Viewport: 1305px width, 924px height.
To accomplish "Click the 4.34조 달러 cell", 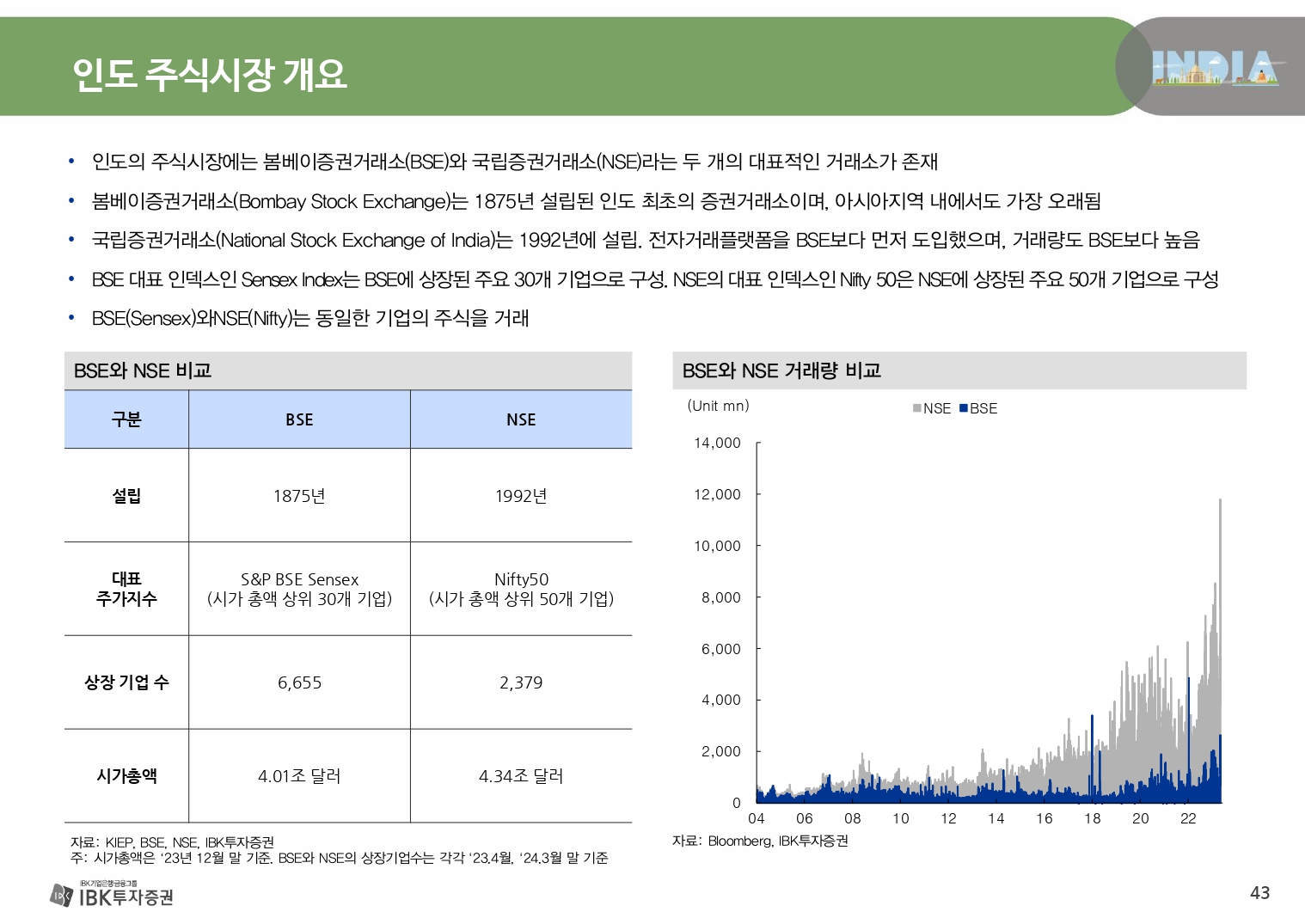I will pos(521,776).
